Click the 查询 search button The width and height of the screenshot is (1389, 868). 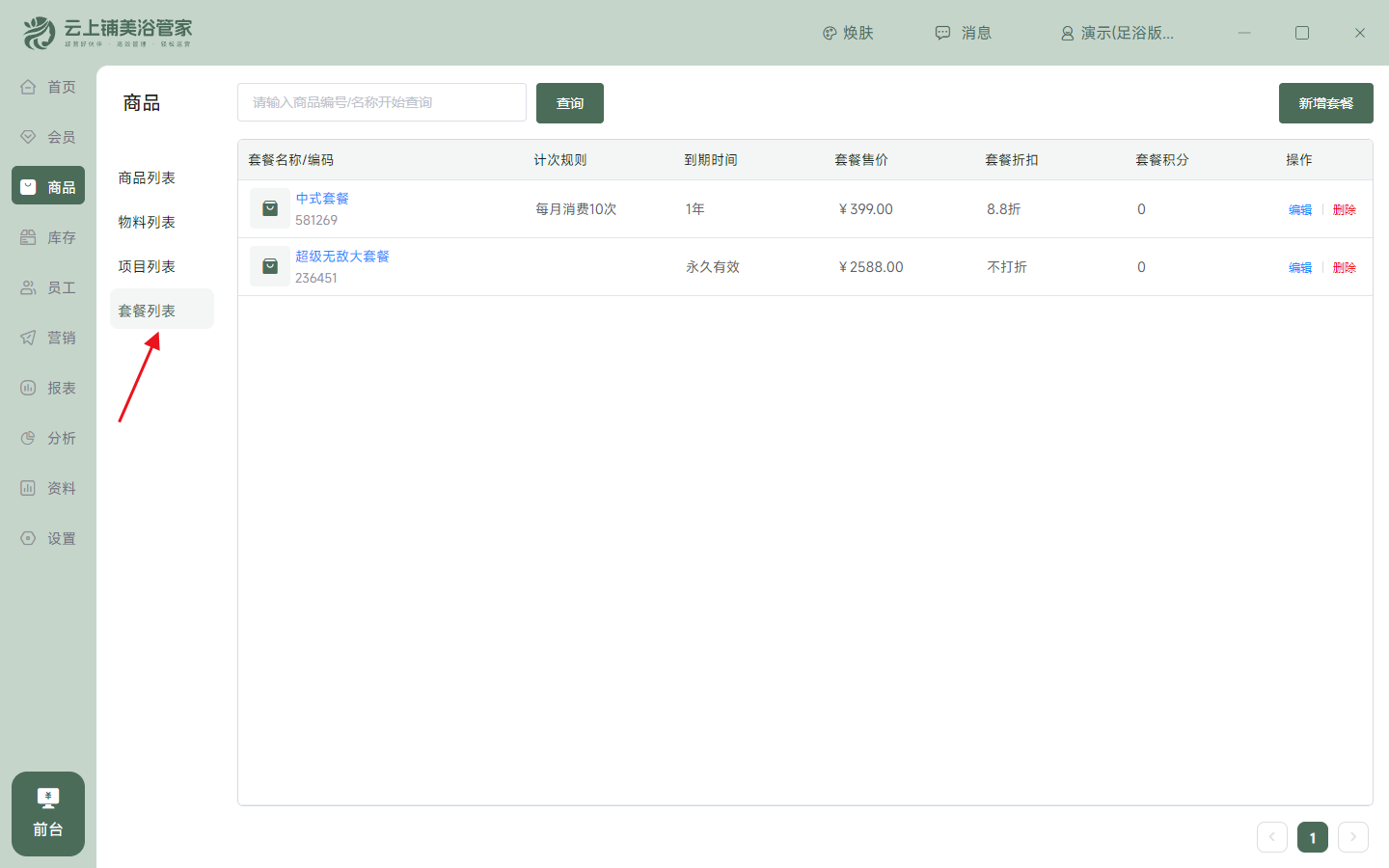(x=569, y=102)
